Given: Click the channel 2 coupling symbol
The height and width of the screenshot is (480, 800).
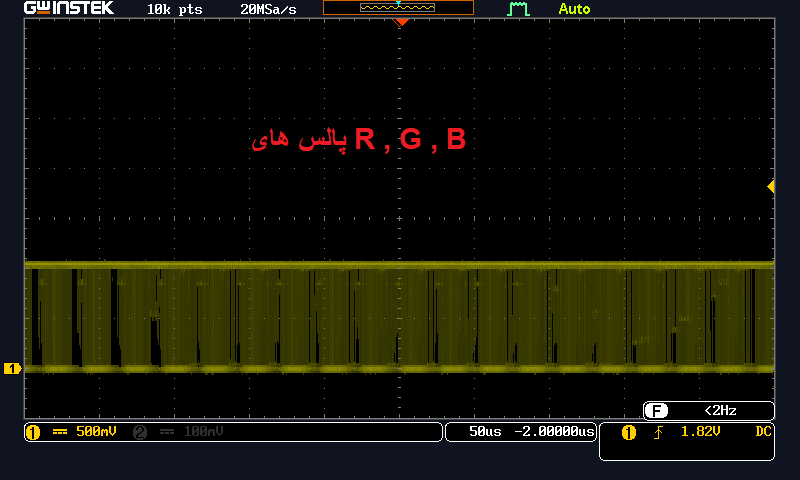Looking at the screenshot, I should point(167,432).
